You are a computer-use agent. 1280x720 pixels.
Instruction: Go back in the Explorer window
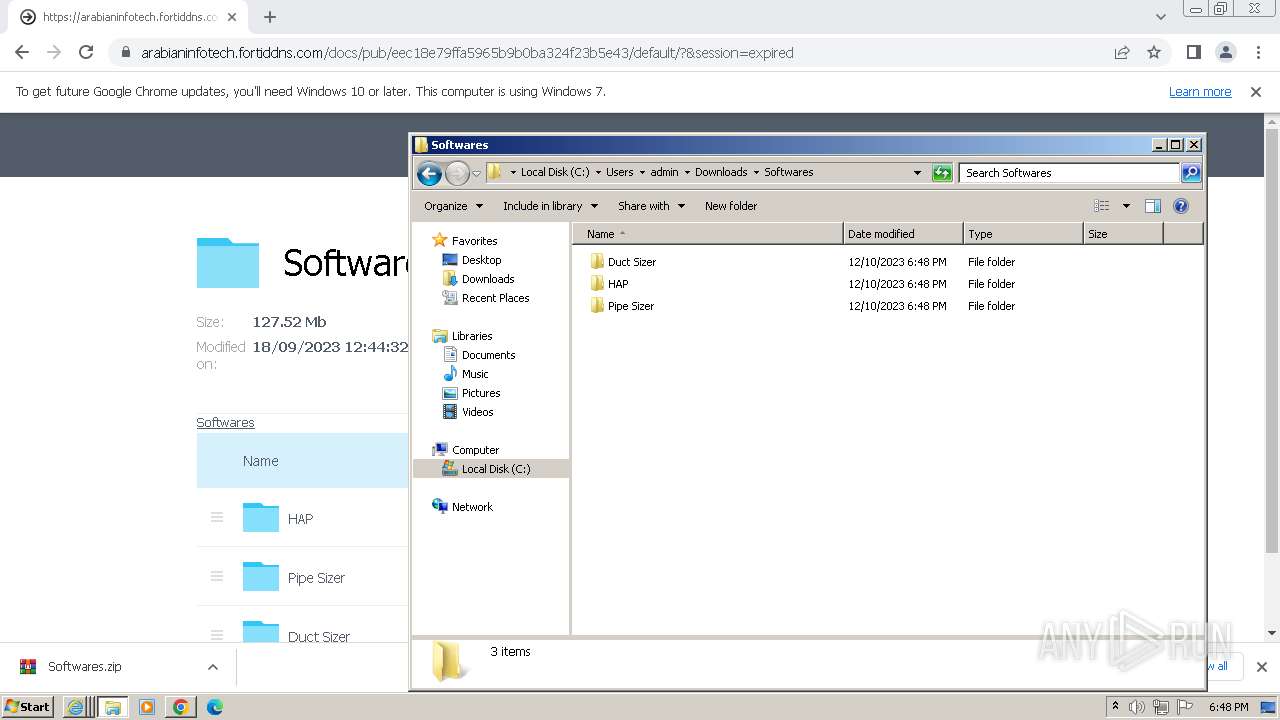[429, 173]
